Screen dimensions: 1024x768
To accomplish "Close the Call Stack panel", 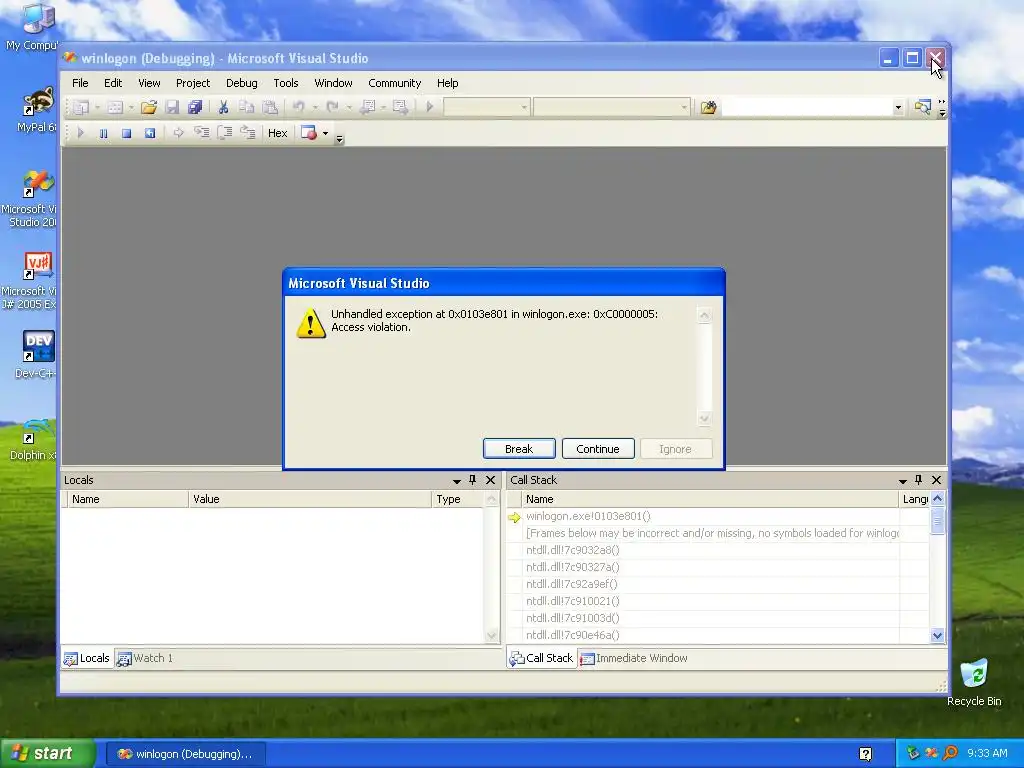I will pos(936,480).
